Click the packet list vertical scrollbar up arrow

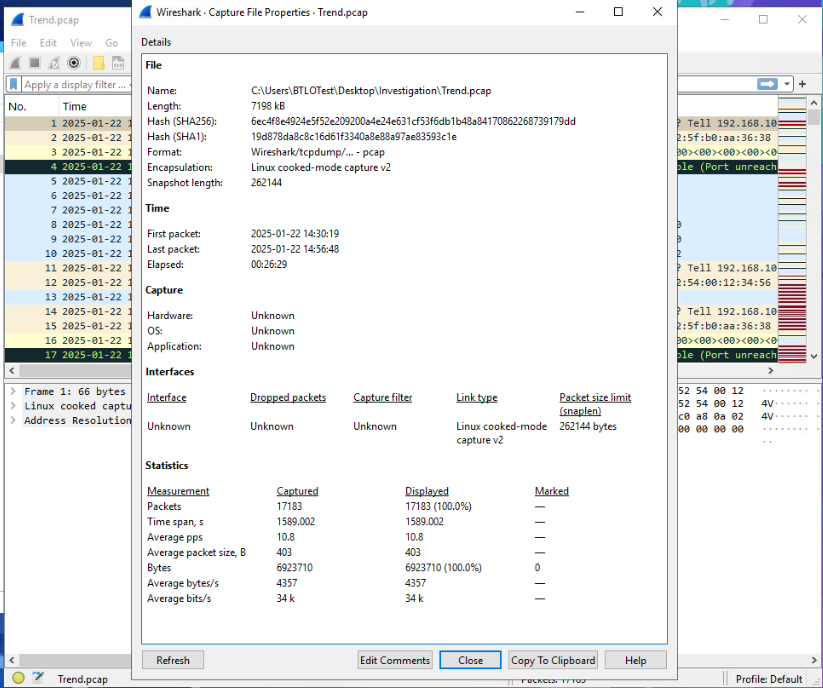pyautogui.click(x=814, y=103)
